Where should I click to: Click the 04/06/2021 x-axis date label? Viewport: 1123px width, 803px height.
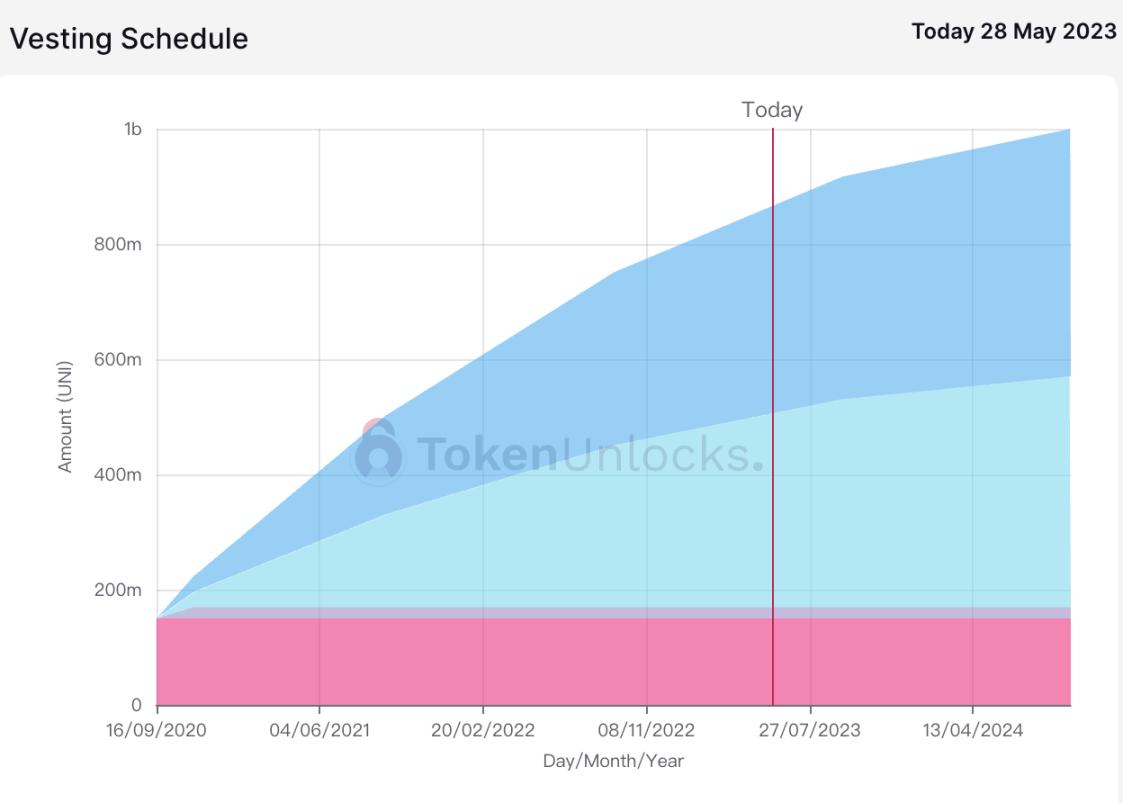[x=319, y=730]
